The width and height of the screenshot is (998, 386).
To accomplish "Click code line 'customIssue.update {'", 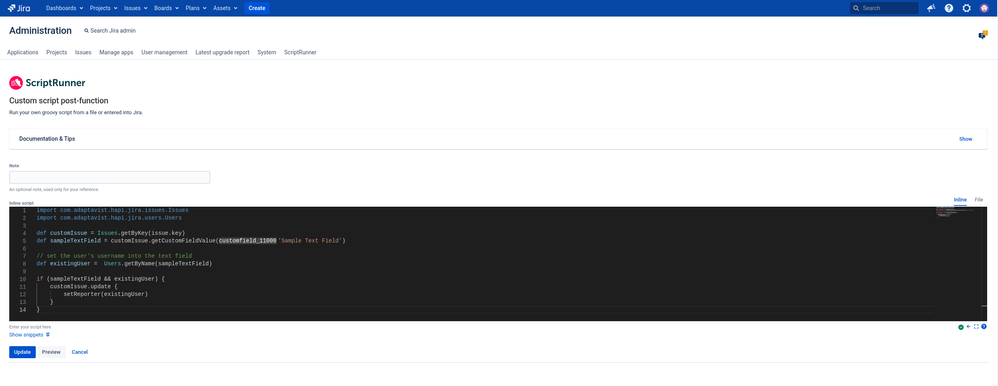I will pyautogui.click(x=84, y=287).
